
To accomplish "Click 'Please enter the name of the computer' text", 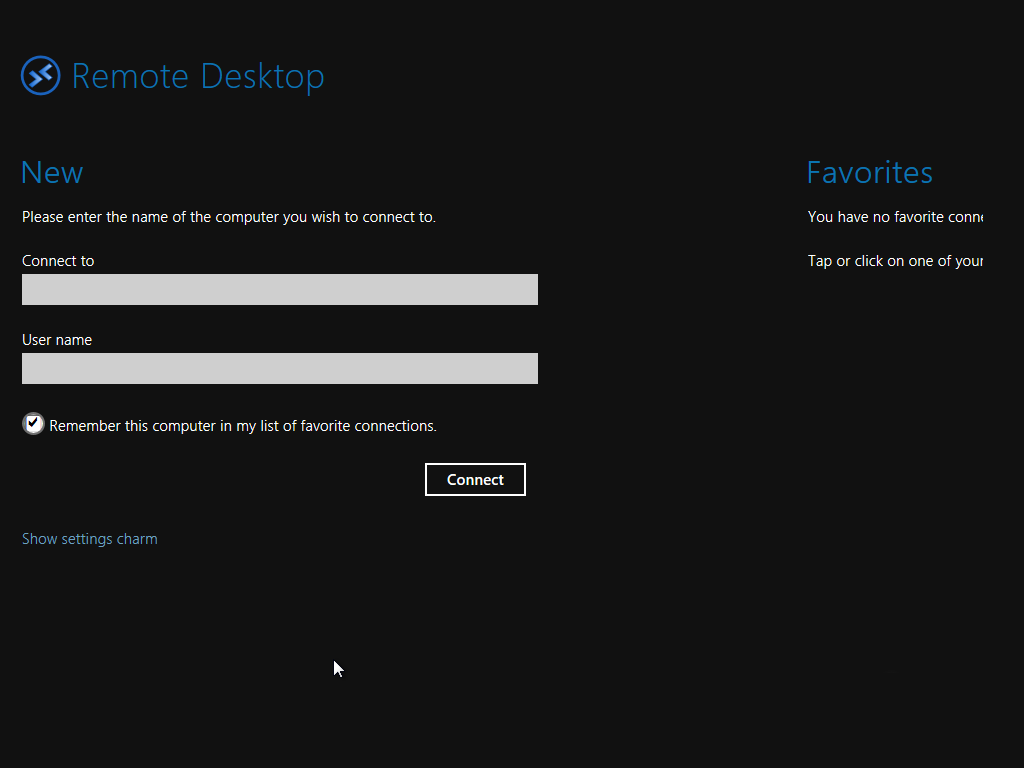I will (x=229, y=217).
